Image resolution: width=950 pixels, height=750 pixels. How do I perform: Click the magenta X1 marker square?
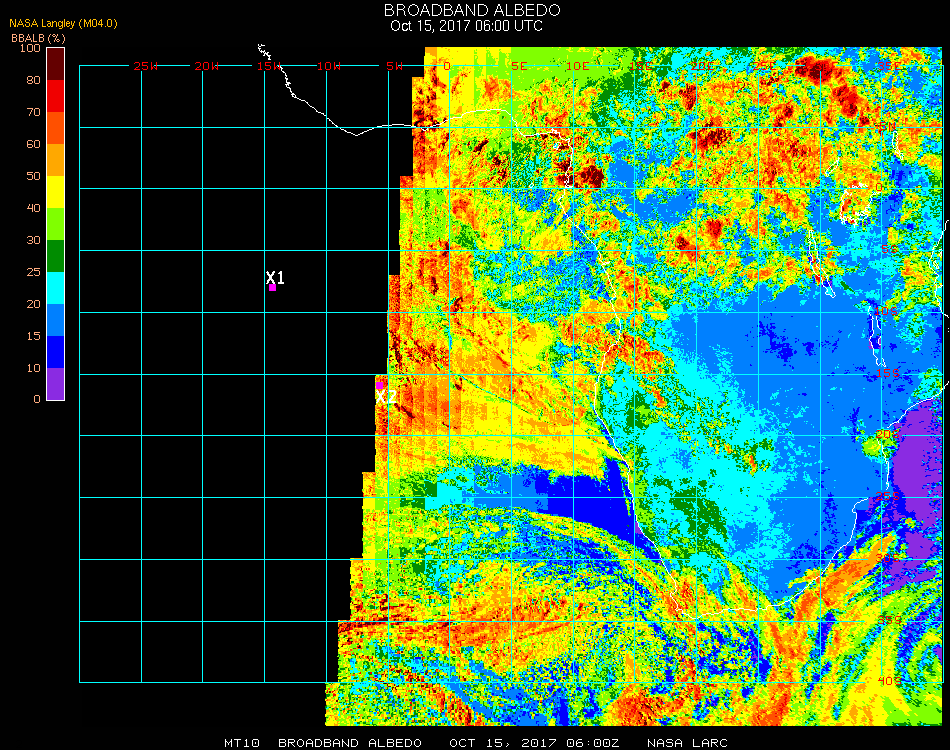point(273,288)
